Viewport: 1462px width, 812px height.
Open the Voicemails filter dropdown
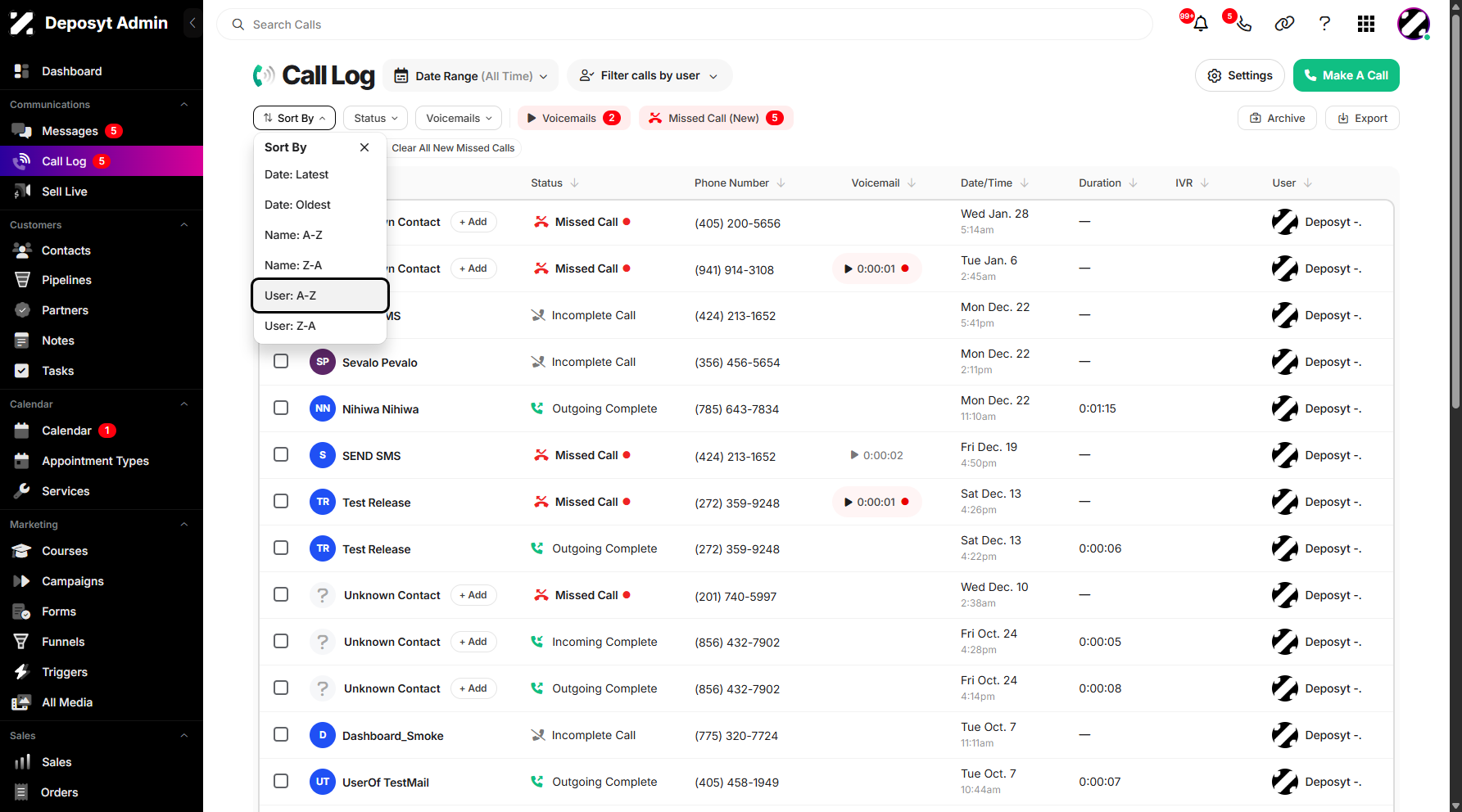coord(459,118)
